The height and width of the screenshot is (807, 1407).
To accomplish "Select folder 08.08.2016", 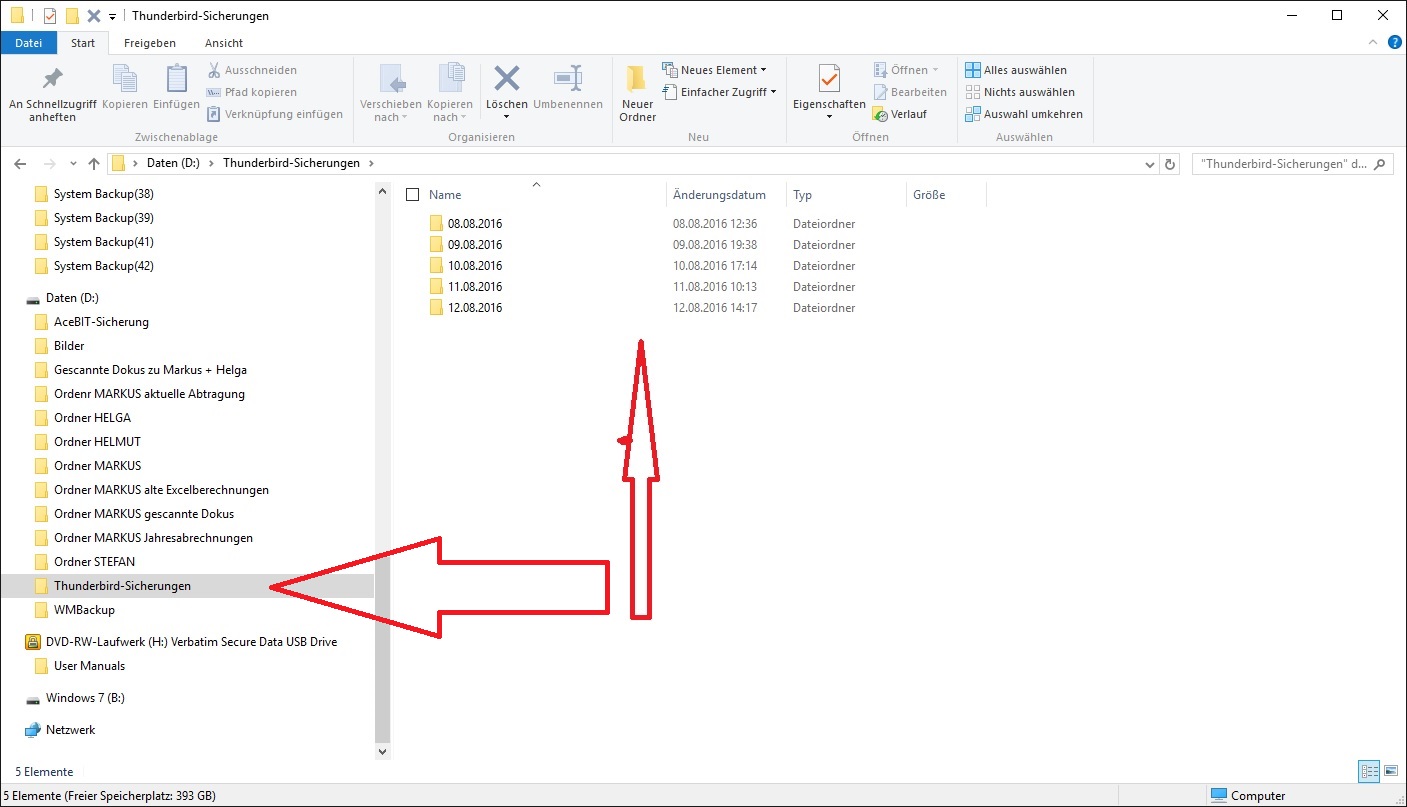I will pyautogui.click(x=475, y=224).
